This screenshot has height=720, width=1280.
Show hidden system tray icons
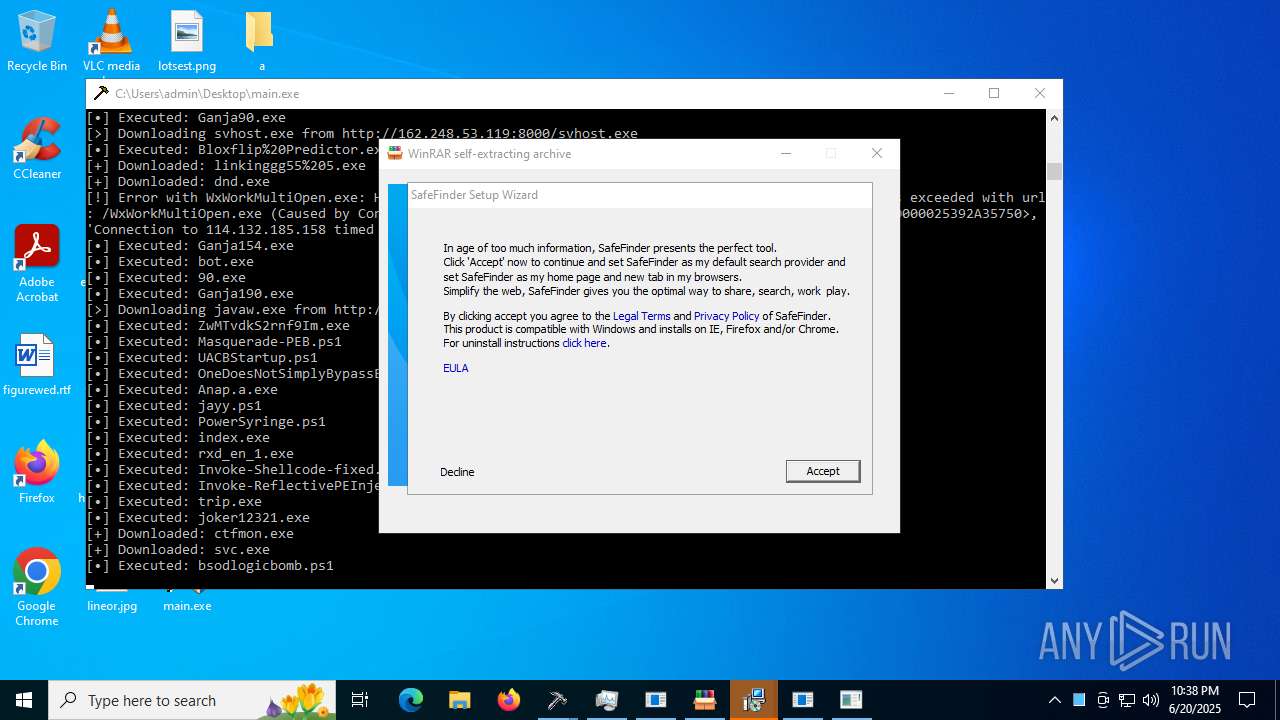click(1054, 700)
